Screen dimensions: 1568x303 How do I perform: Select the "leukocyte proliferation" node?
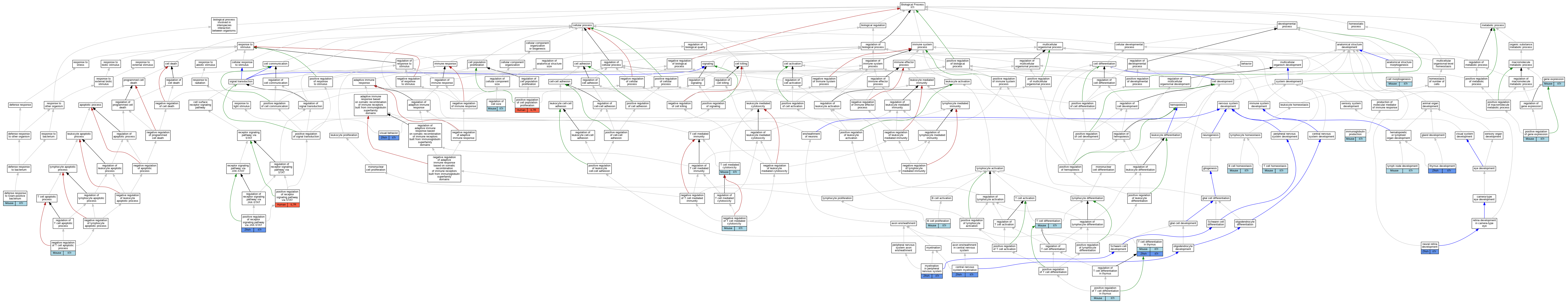pos(344,135)
